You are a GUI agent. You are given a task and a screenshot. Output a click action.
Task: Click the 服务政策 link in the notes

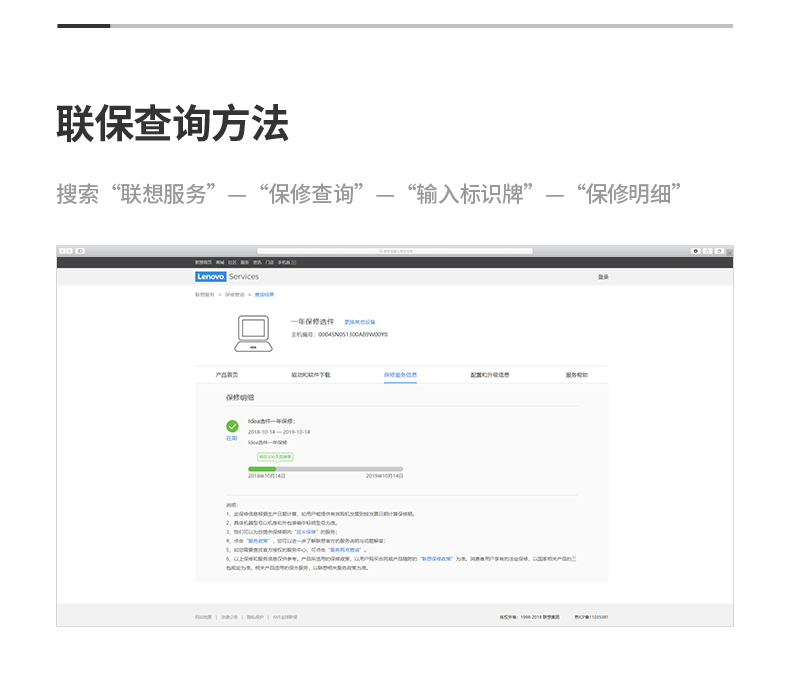[258, 541]
